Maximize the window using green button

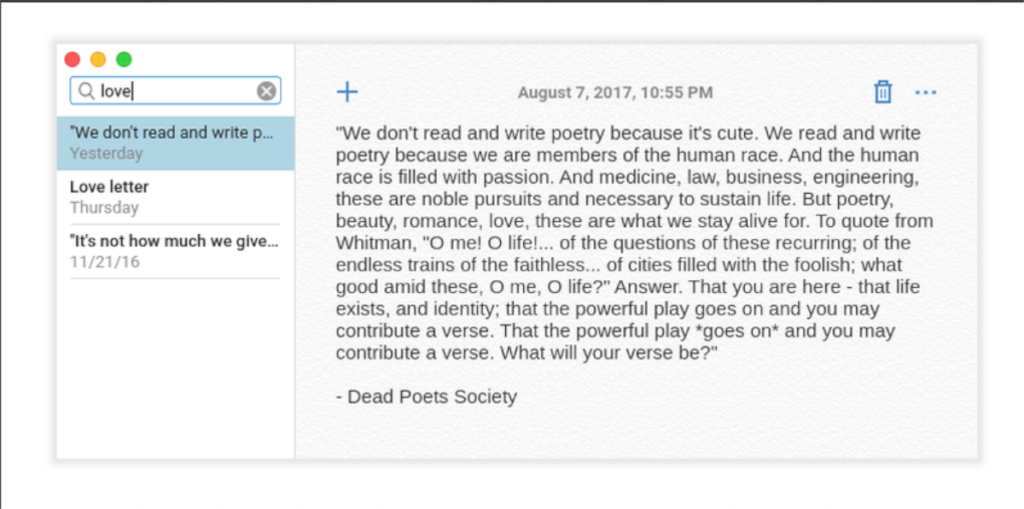(124, 59)
